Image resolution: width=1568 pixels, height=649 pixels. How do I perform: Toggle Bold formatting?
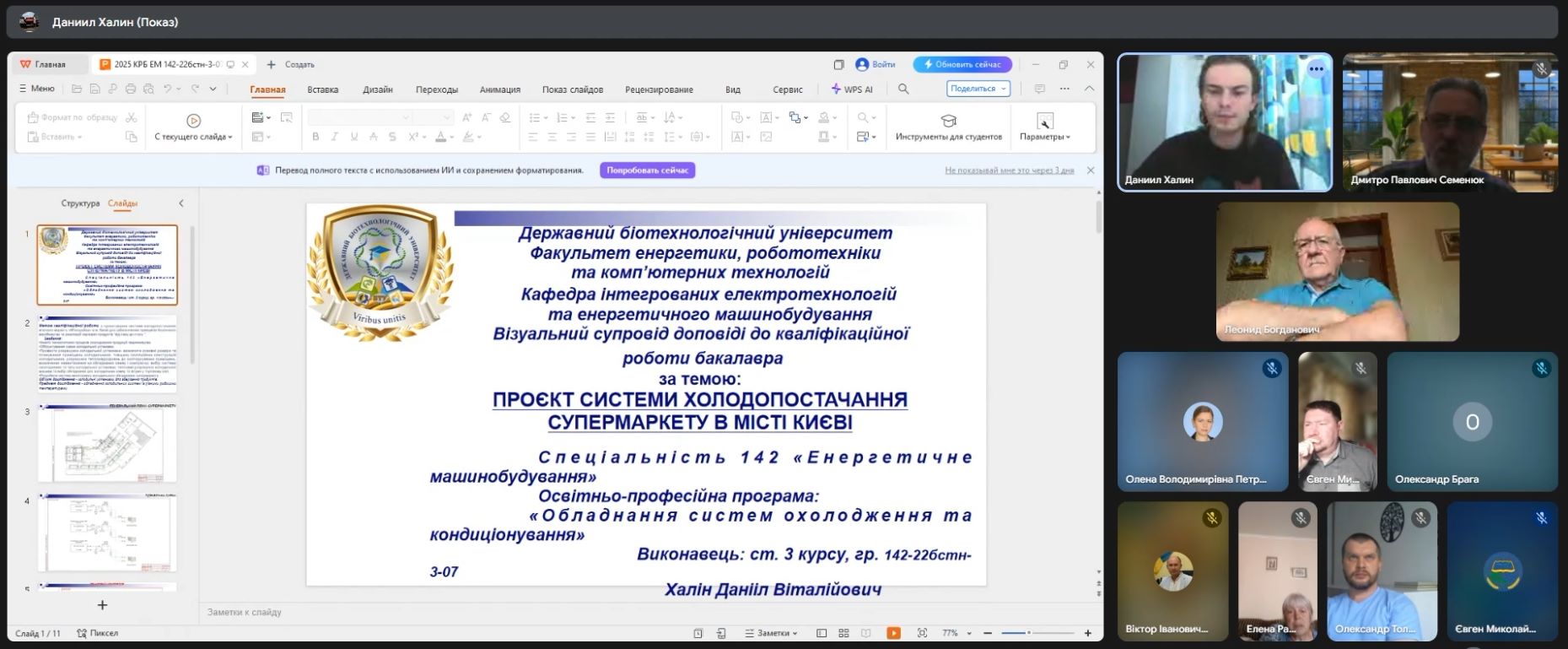315,137
